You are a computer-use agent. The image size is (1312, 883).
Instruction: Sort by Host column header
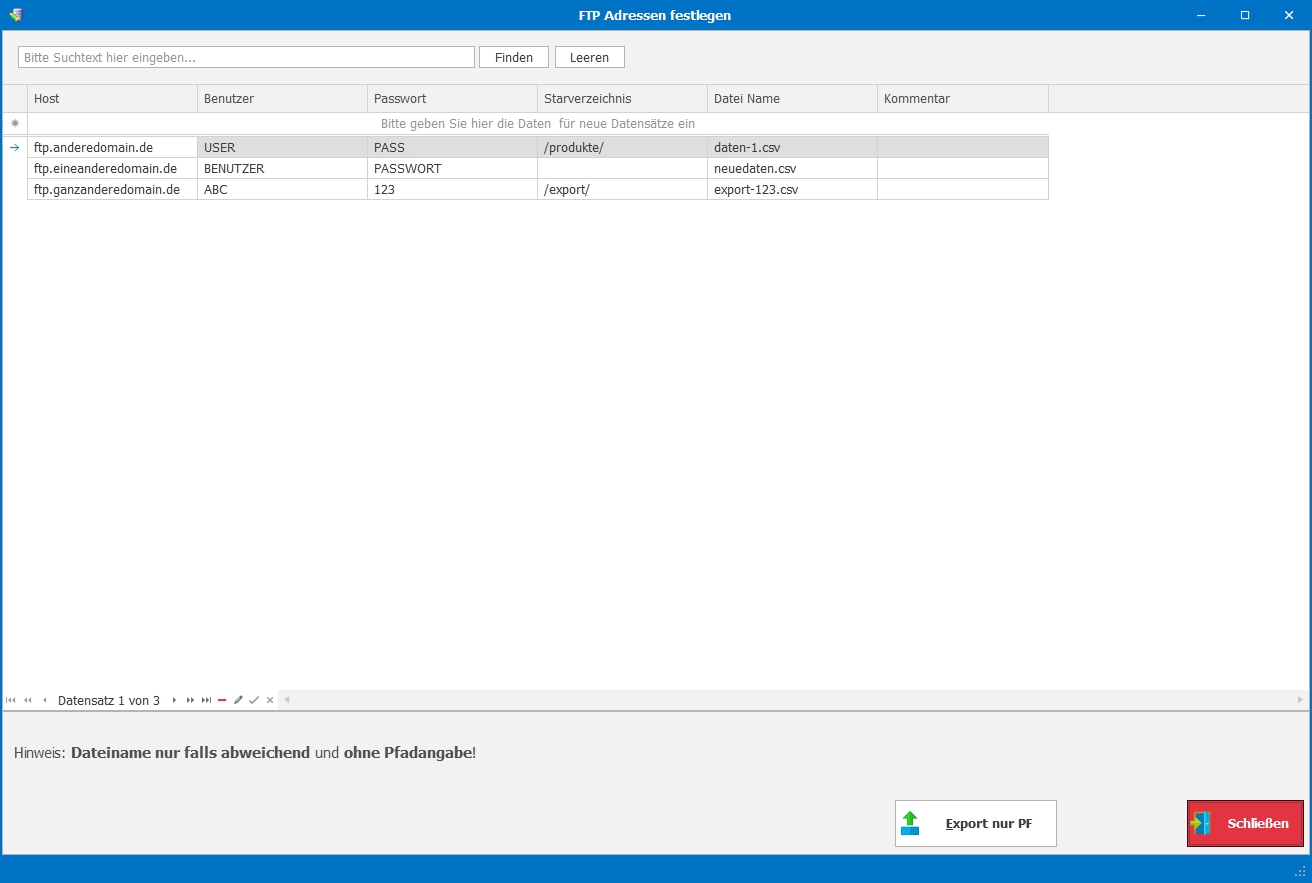pyautogui.click(x=113, y=99)
